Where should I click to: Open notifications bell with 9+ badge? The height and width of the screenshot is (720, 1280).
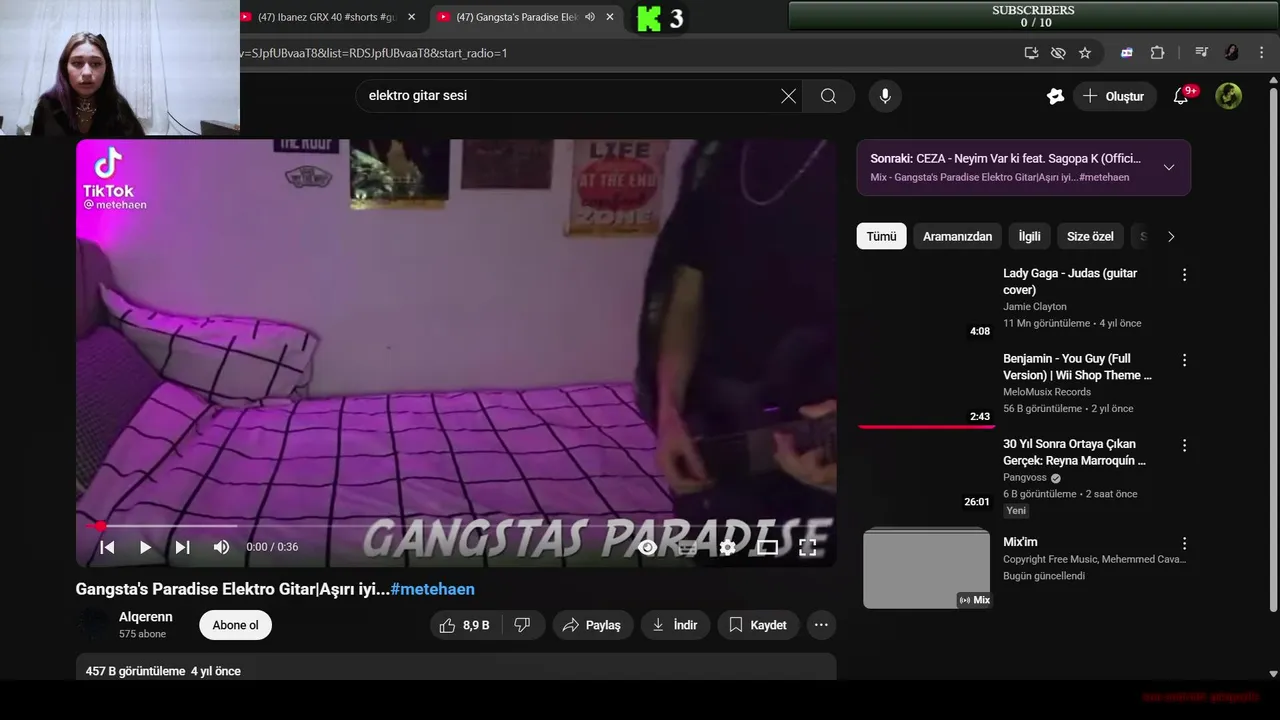1182,96
